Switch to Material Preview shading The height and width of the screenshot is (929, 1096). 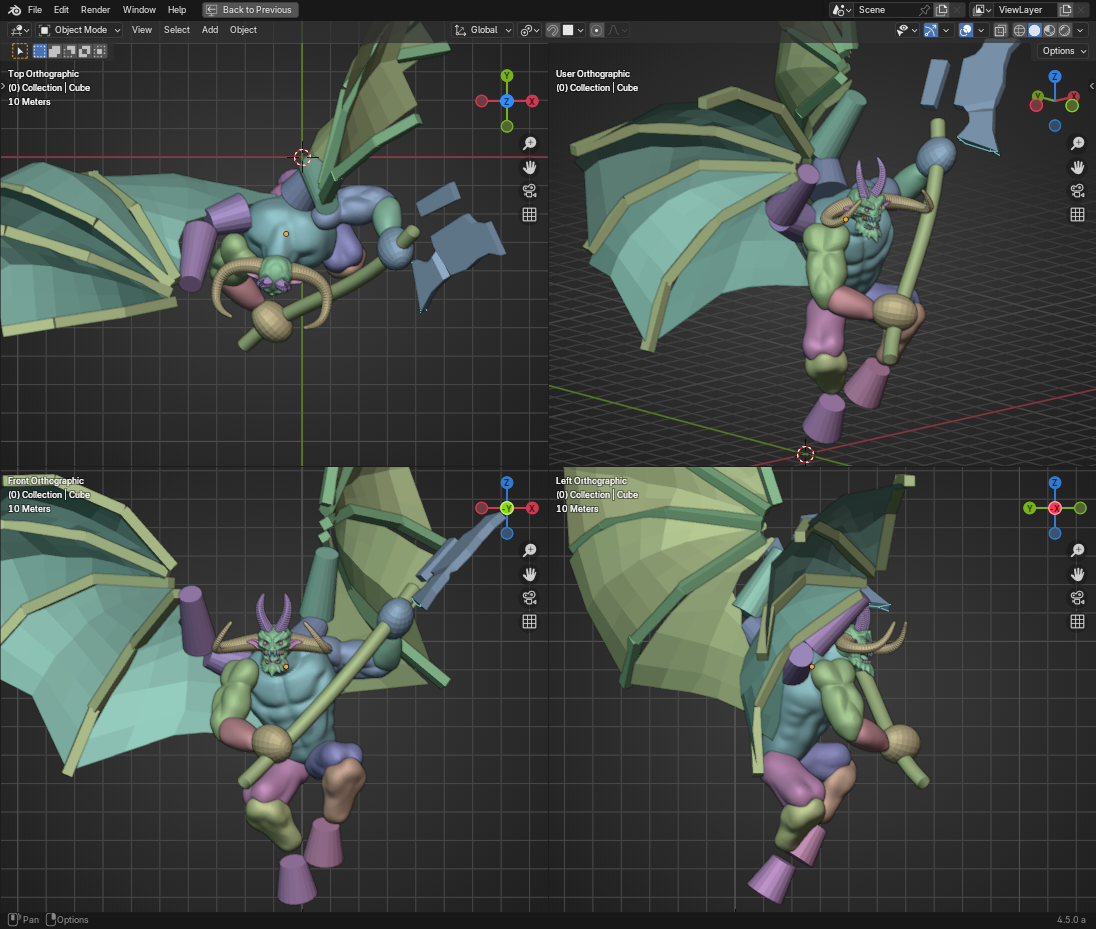coord(1049,30)
